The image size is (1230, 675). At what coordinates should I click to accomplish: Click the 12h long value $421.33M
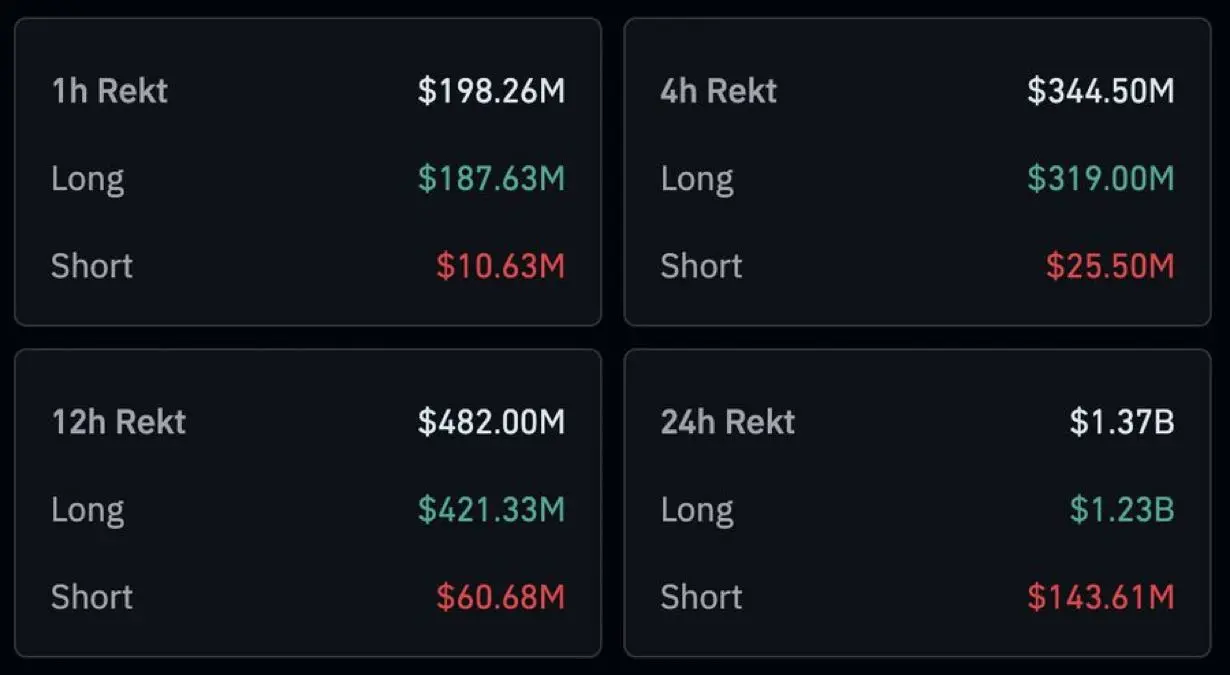coord(491,510)
